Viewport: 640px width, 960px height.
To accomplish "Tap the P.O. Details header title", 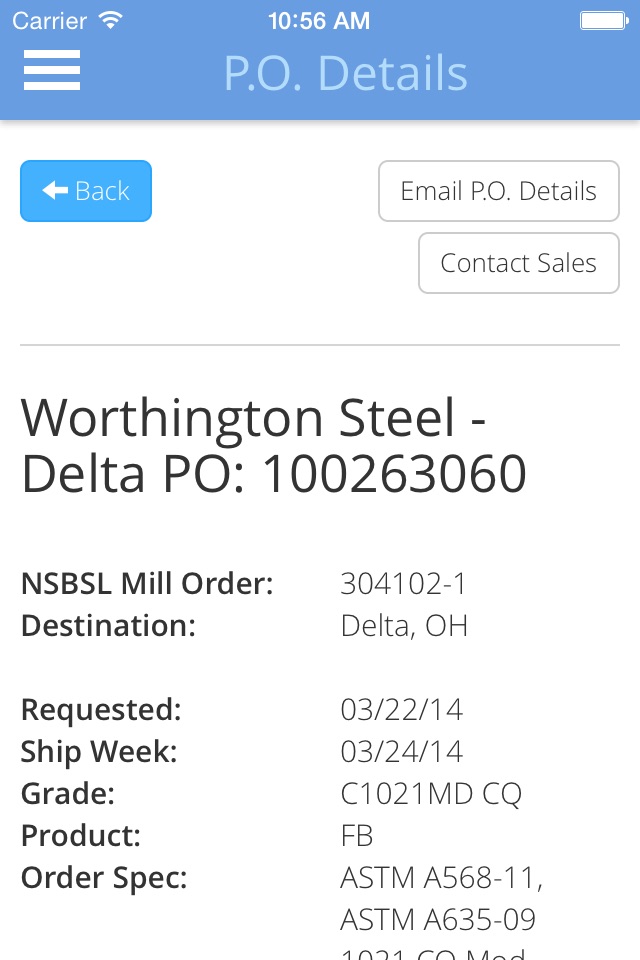I will 345,73.
